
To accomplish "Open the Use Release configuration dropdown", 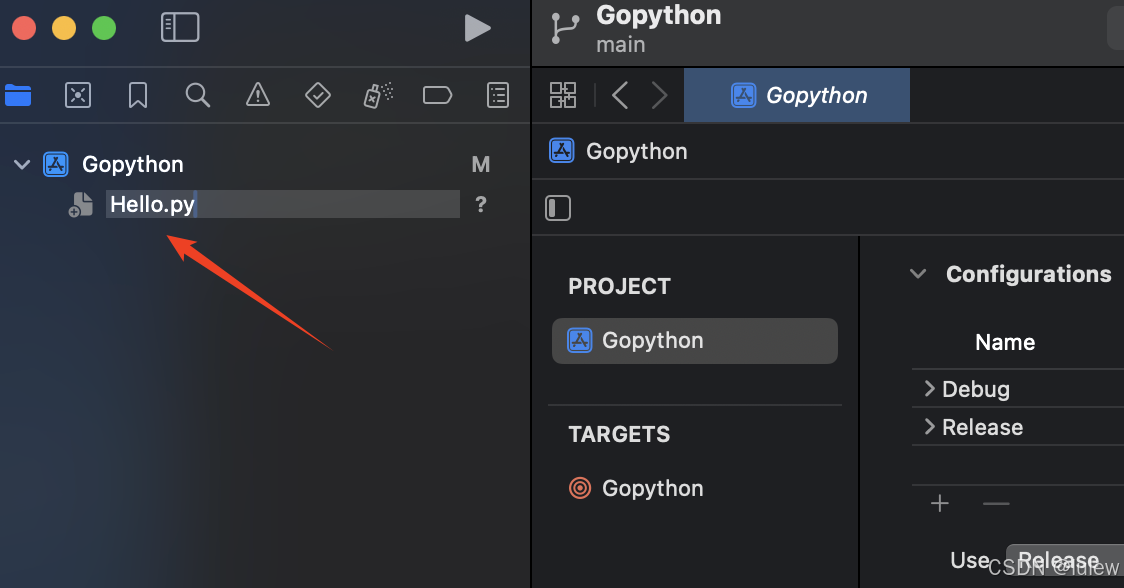I will [1065, 560].
